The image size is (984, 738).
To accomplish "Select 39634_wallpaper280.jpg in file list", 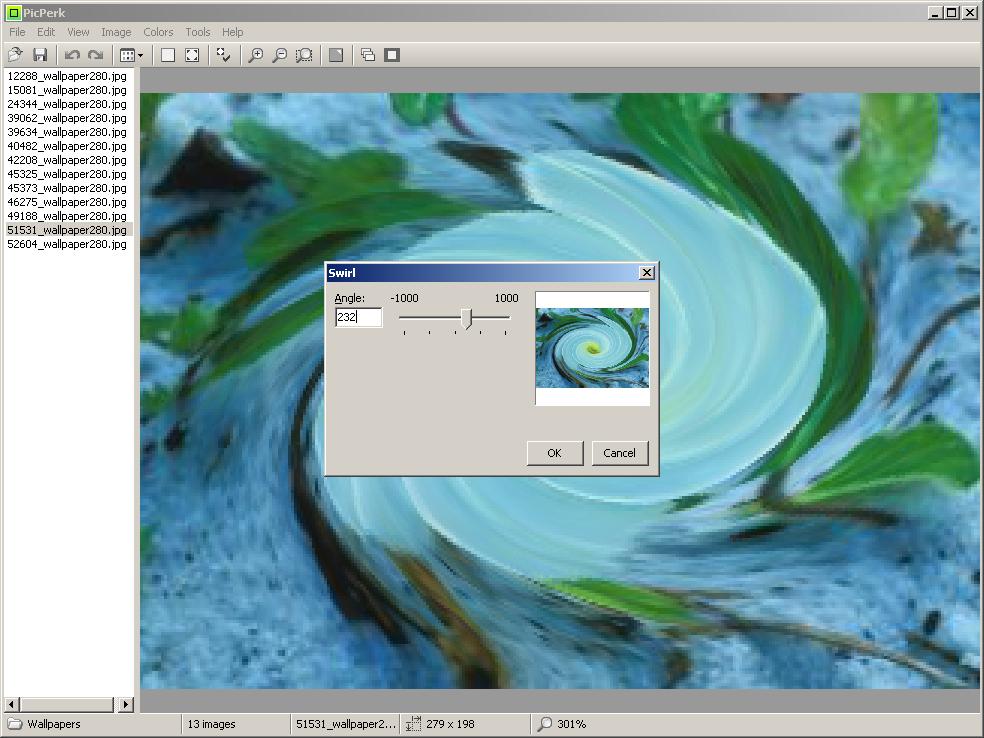I will (x=67, y=132).
